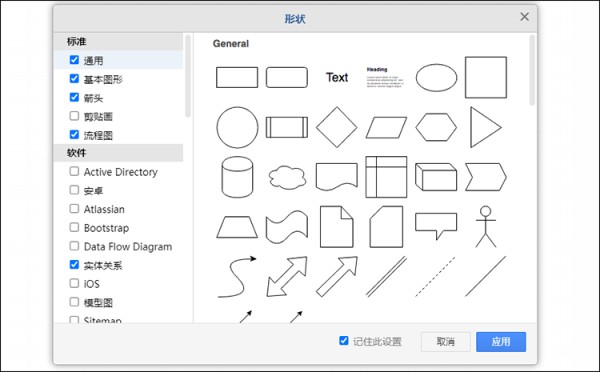Click the 应用 button
The height and width of the screenshot is (372, 600).
point(501,342)
